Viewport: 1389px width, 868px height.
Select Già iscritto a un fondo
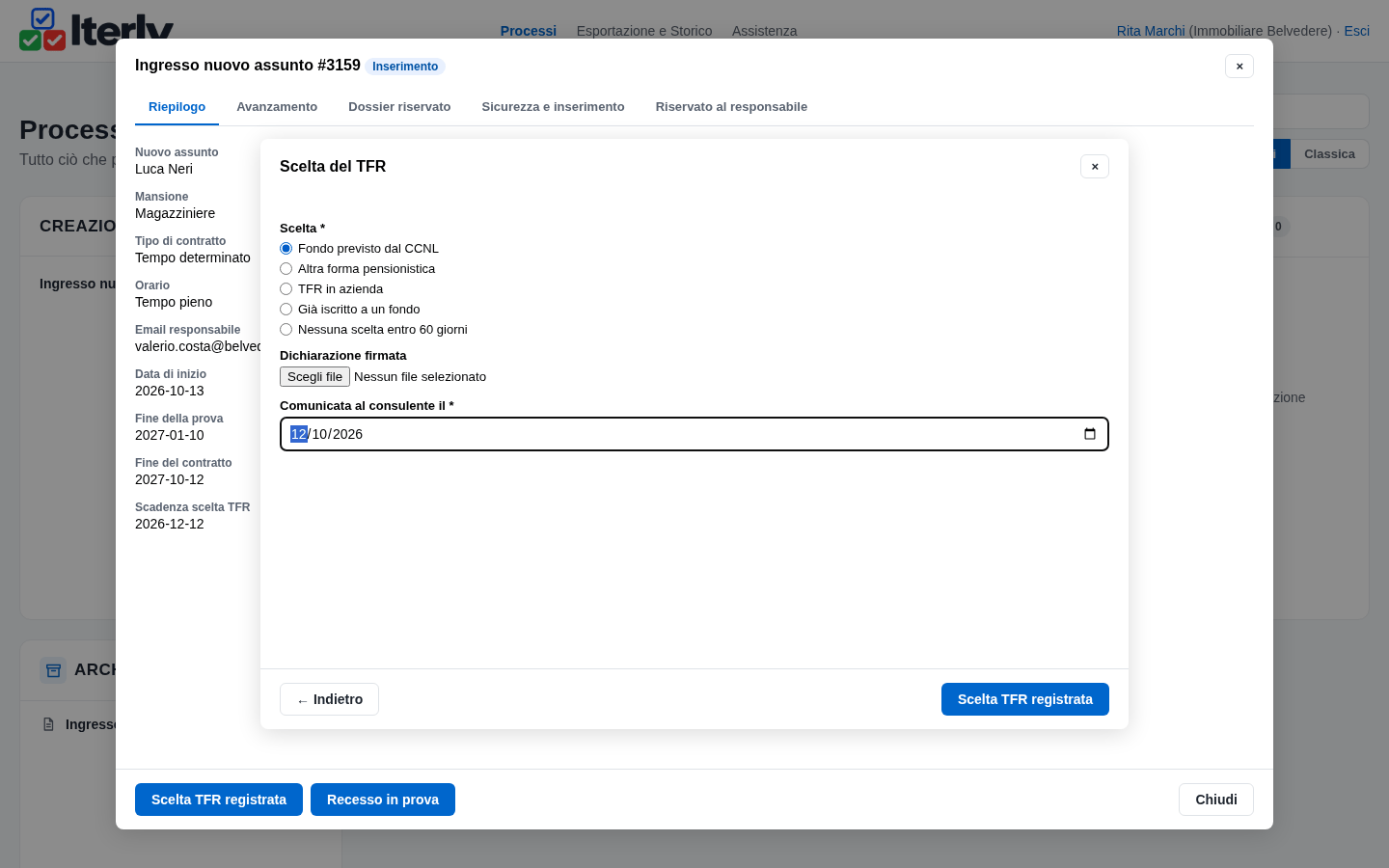[x=286, y=310]
